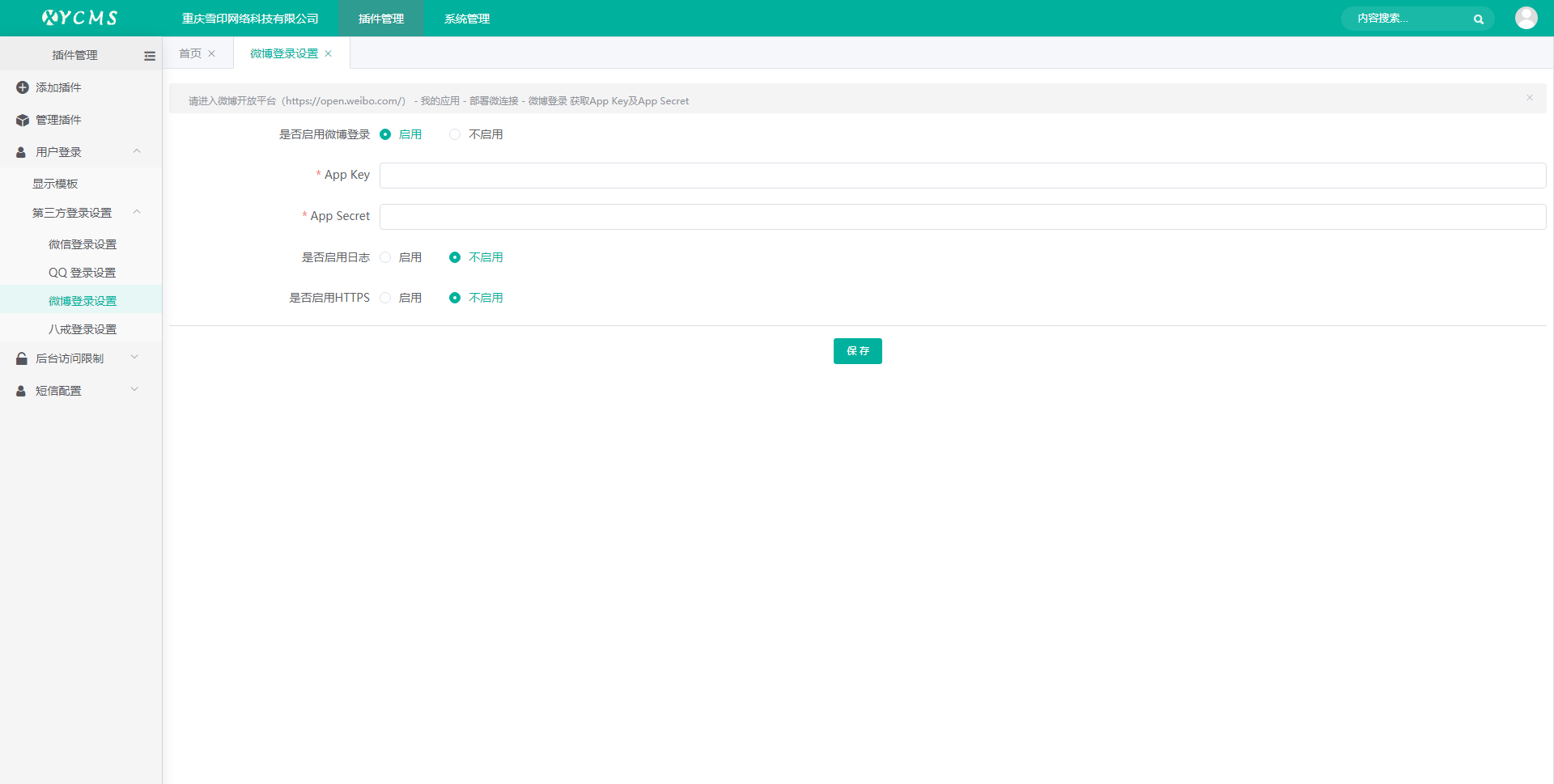Select 启用 for 是否启用日志
The height and width of the screenshot is (784, 1554).
coord(385,257)
